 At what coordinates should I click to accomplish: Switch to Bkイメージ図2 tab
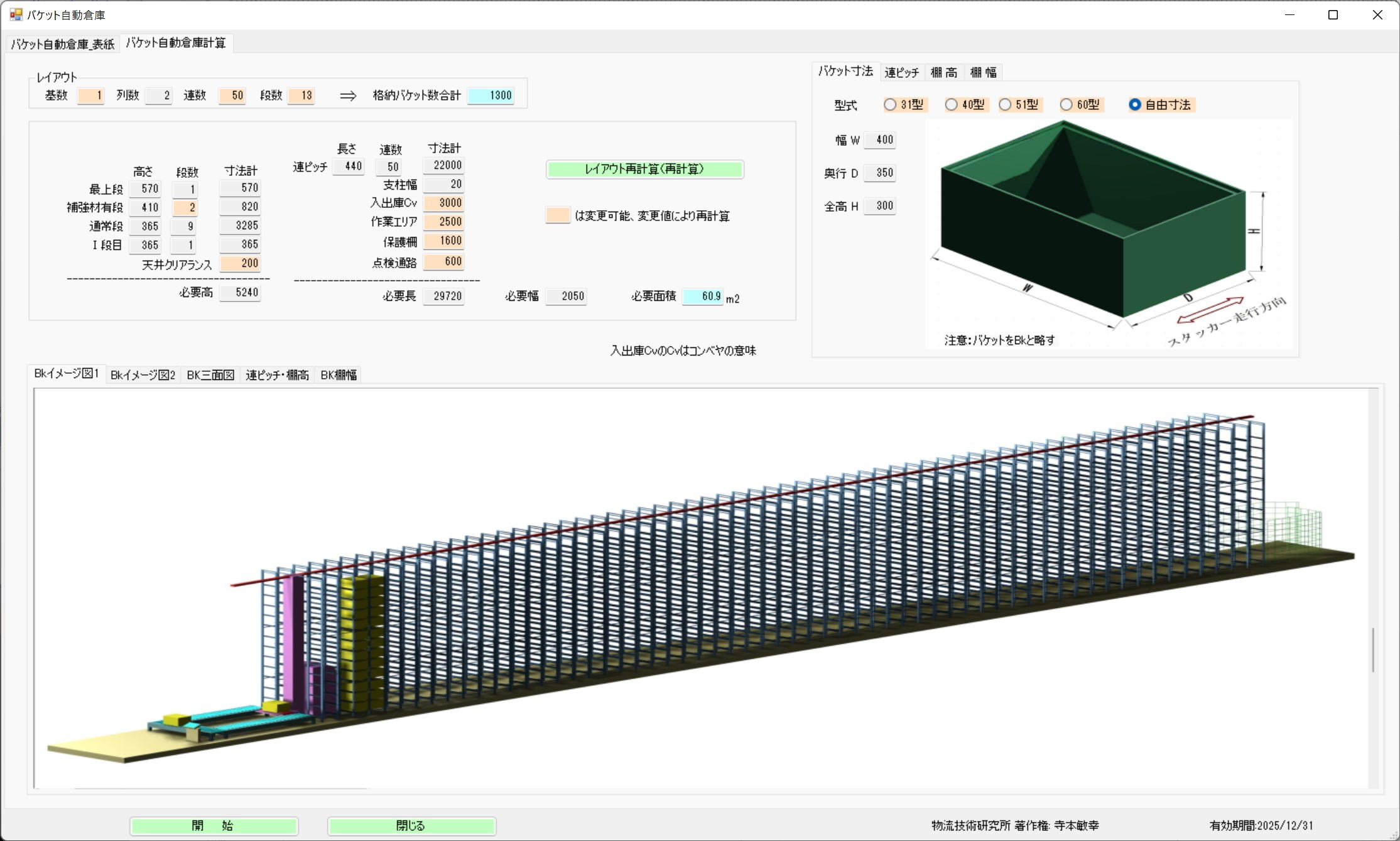[x=143, y=375]
